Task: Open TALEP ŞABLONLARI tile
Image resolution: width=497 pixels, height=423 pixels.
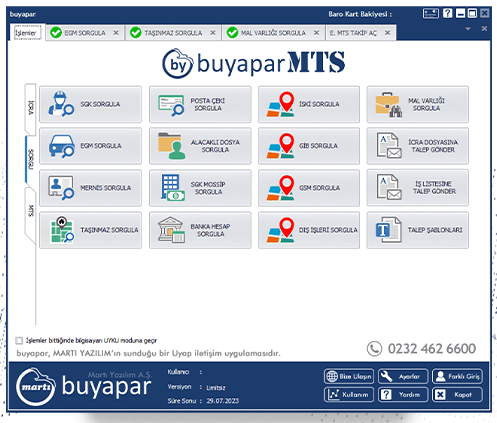Action: (x=418, y=230)
